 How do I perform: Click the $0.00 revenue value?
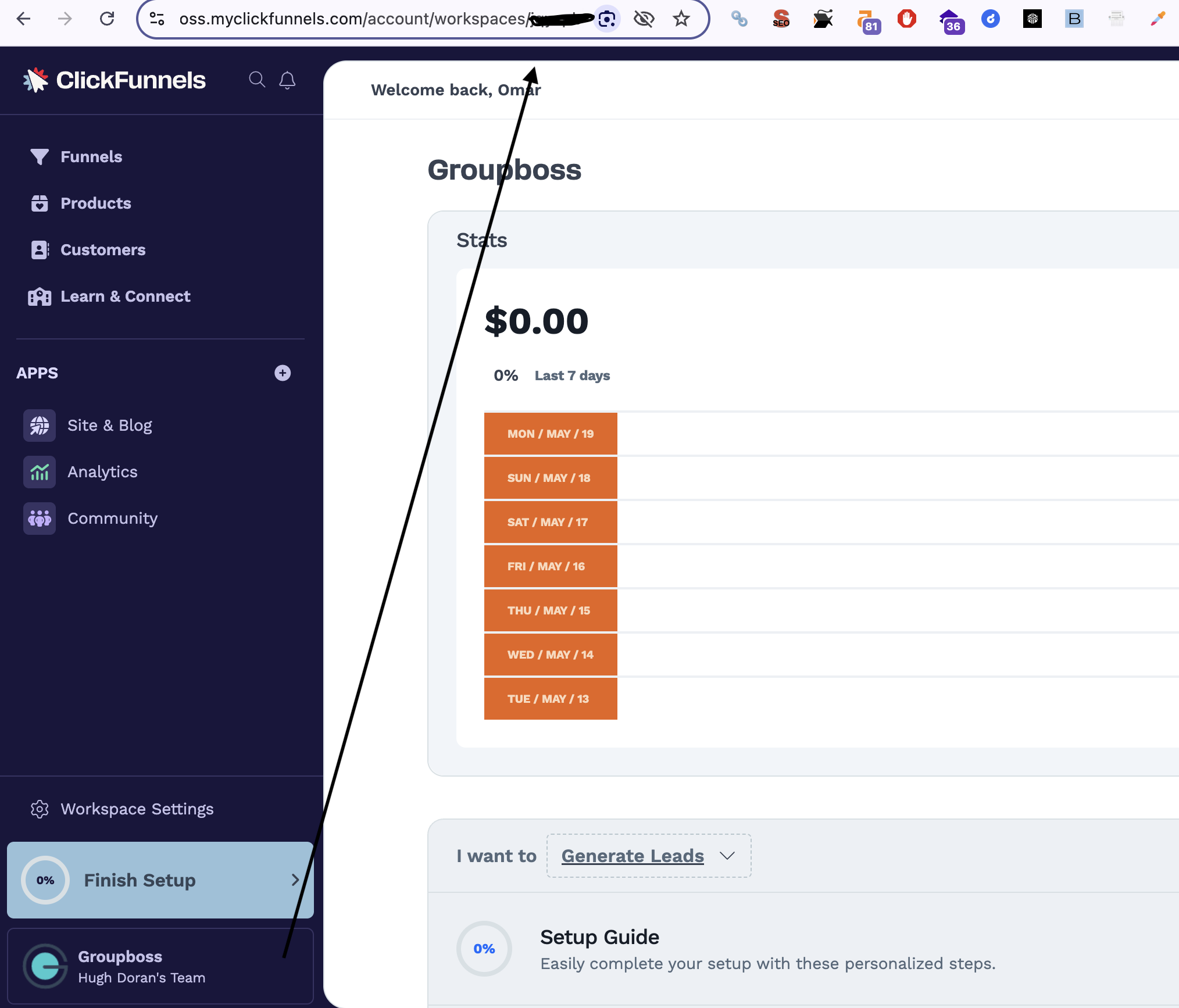coord(536,321)
